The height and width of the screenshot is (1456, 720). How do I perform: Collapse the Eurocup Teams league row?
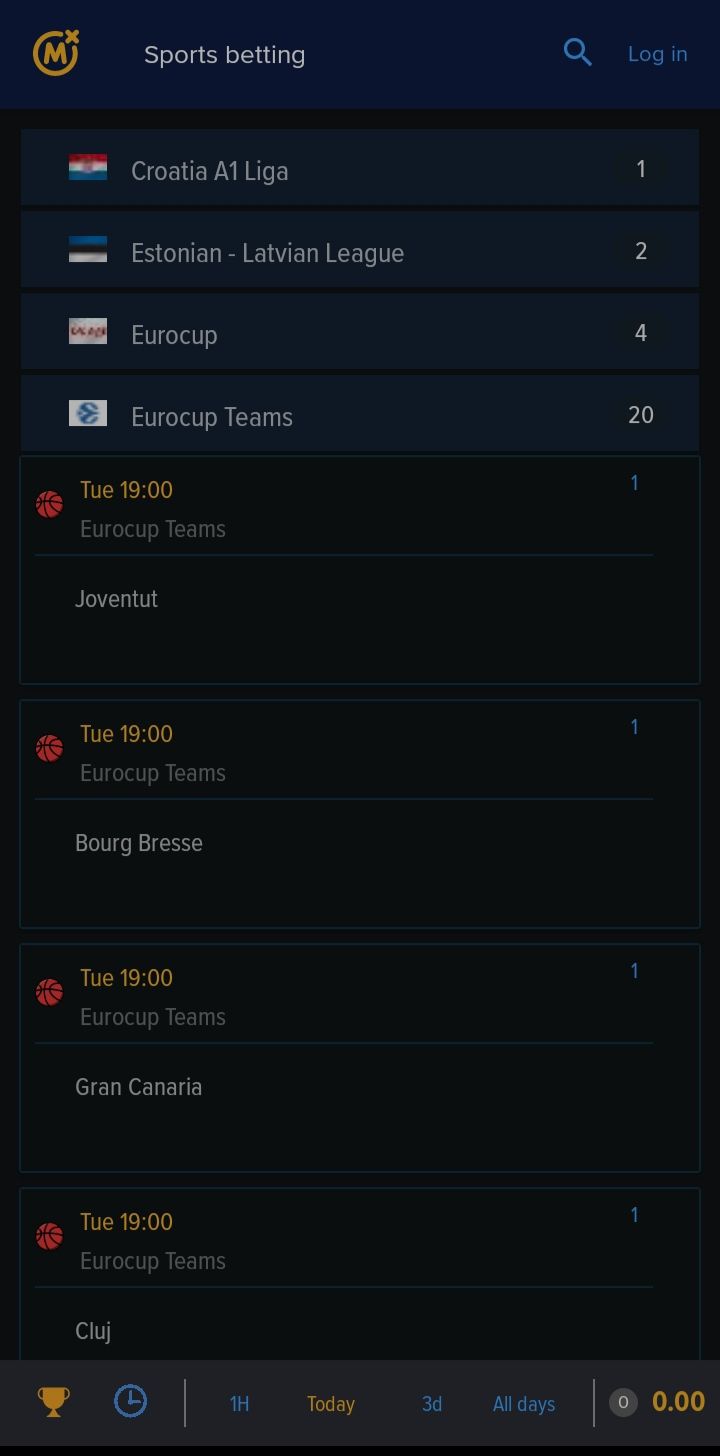(x=360, y=415)
